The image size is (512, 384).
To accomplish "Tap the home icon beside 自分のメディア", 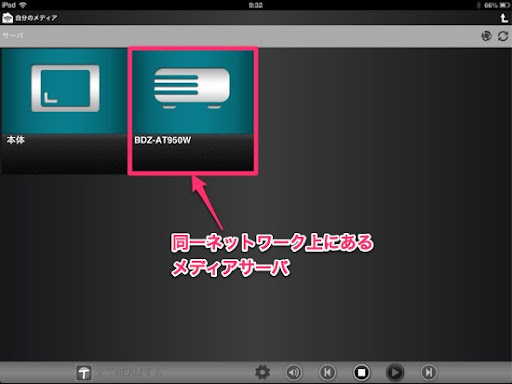I will pyautogui.click(x=7, y=18).
